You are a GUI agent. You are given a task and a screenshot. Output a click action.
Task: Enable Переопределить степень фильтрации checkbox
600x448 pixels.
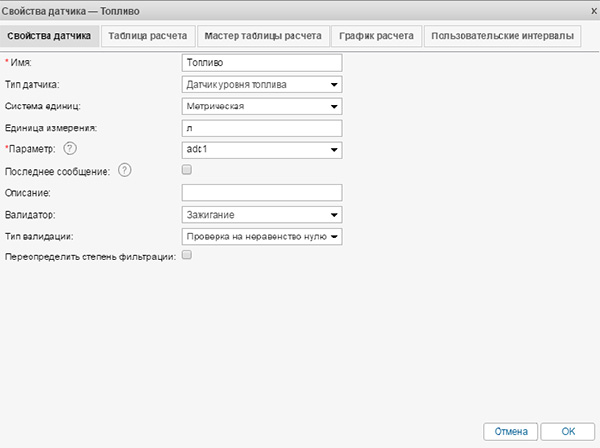point(187,257)
